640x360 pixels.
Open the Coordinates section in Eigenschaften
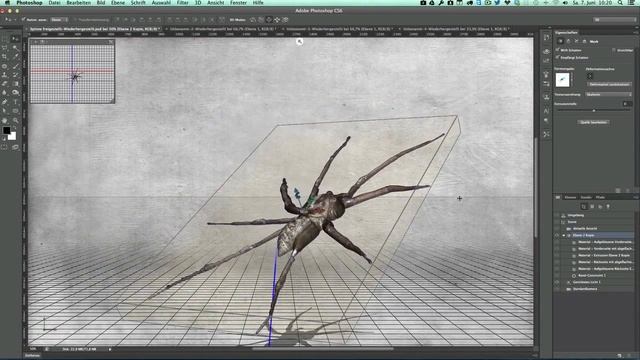click(x=584, y=41)
